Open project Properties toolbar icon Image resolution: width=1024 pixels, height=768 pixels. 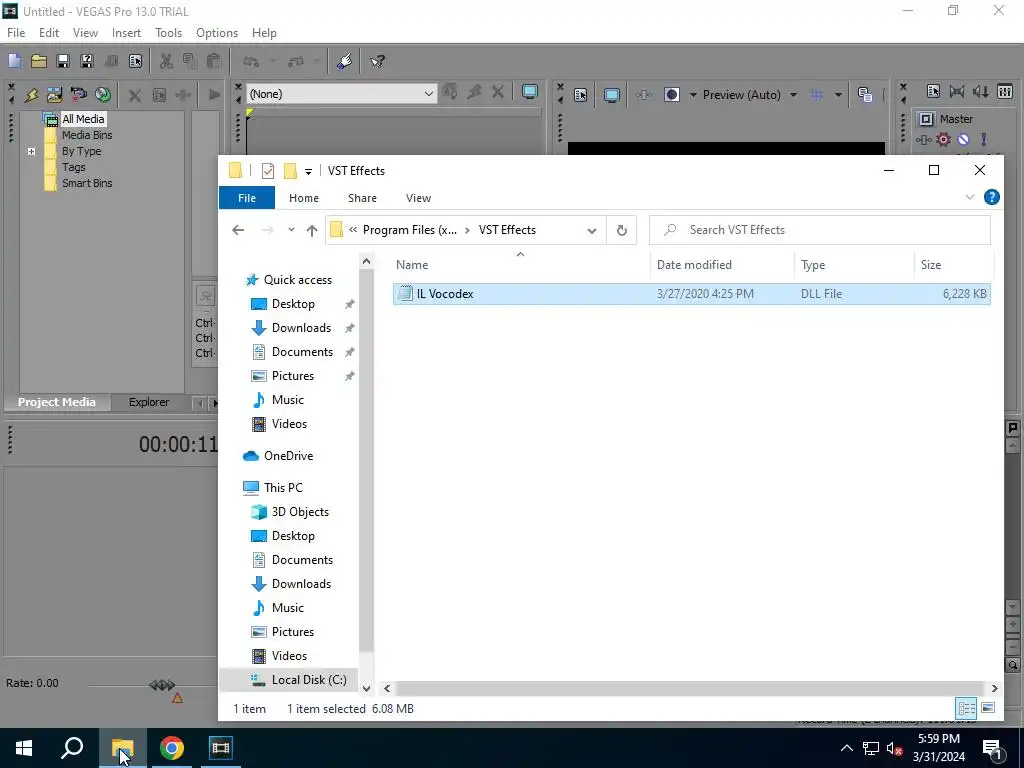(x=135, y=61)
